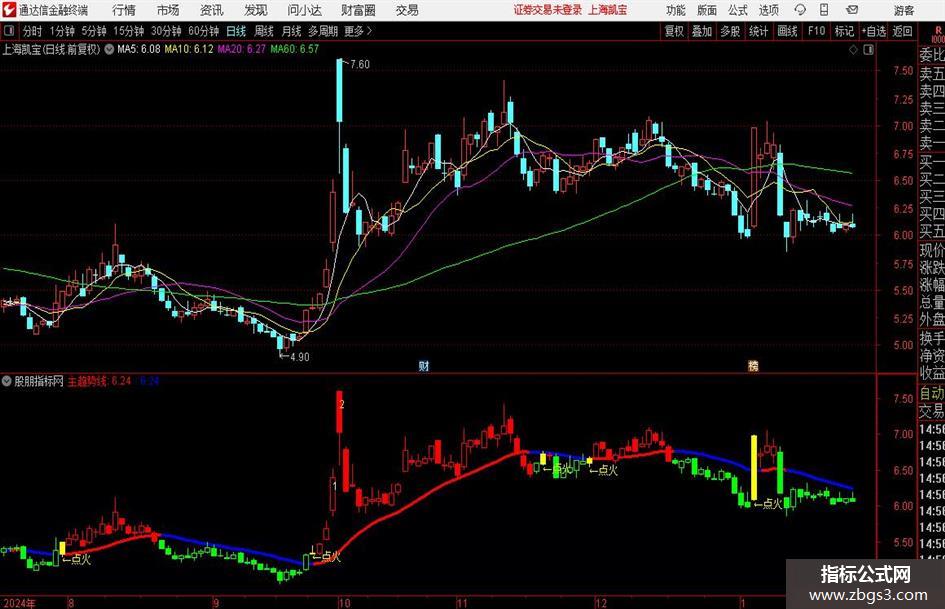Switch to the 1分钟 period tab
This screenshot has width=945, height=609.
pyautogui.click(x=62, y=31)
